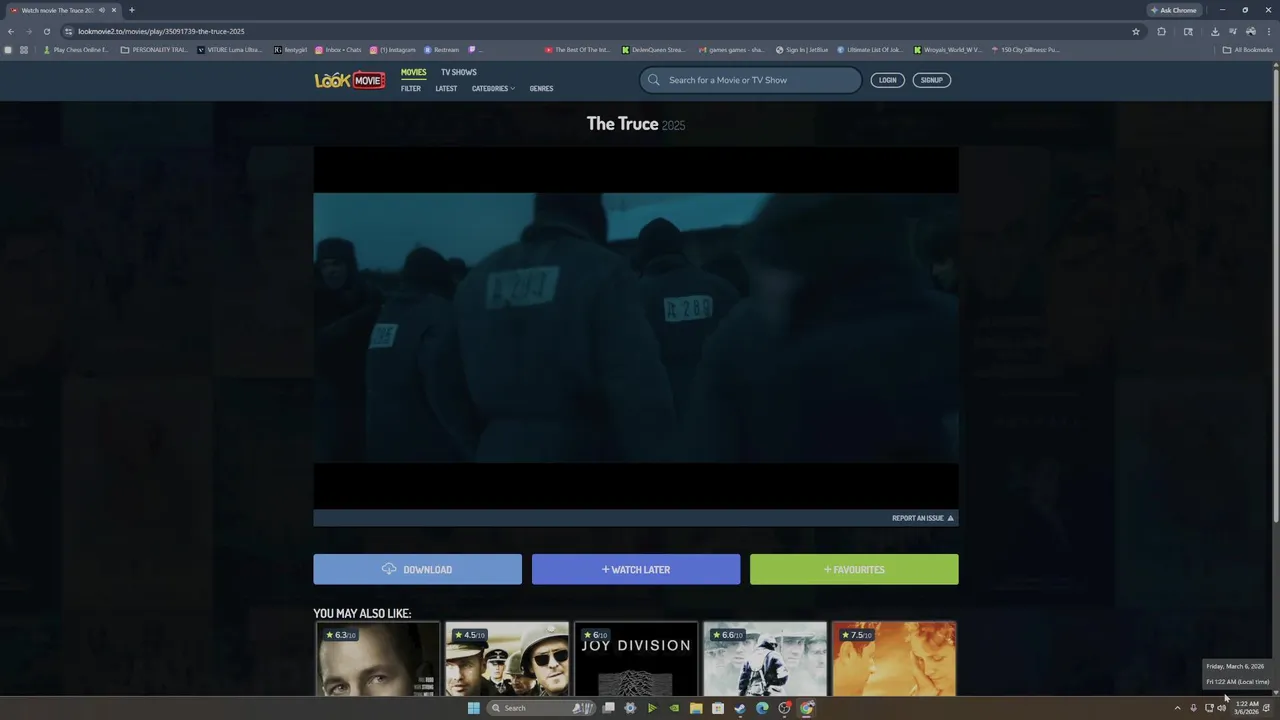View site information icon in address bar

(x=68, y=31)
